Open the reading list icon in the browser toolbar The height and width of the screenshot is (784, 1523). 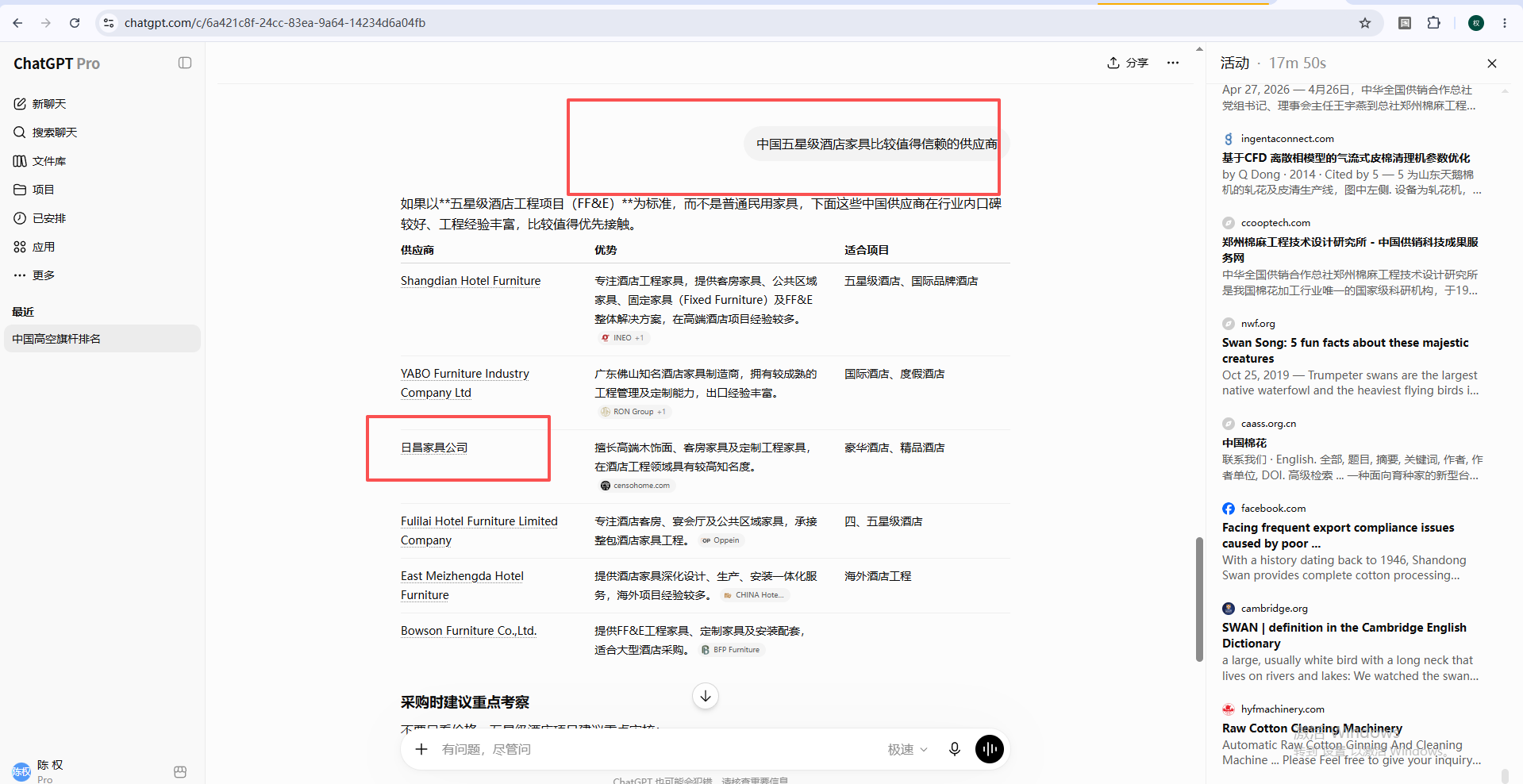(1405, 23)
